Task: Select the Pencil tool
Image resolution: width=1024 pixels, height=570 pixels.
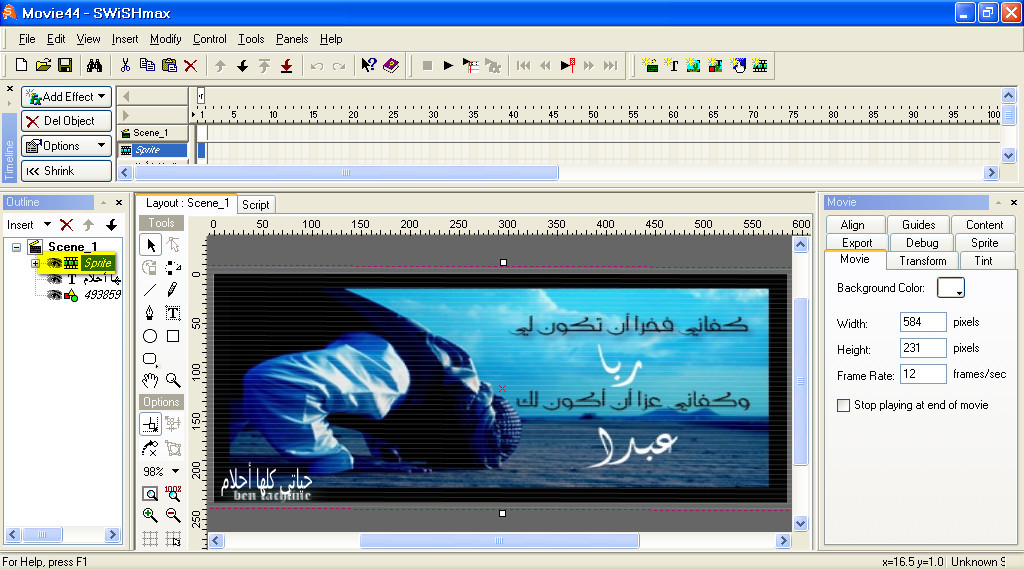Action: (172, 290)
